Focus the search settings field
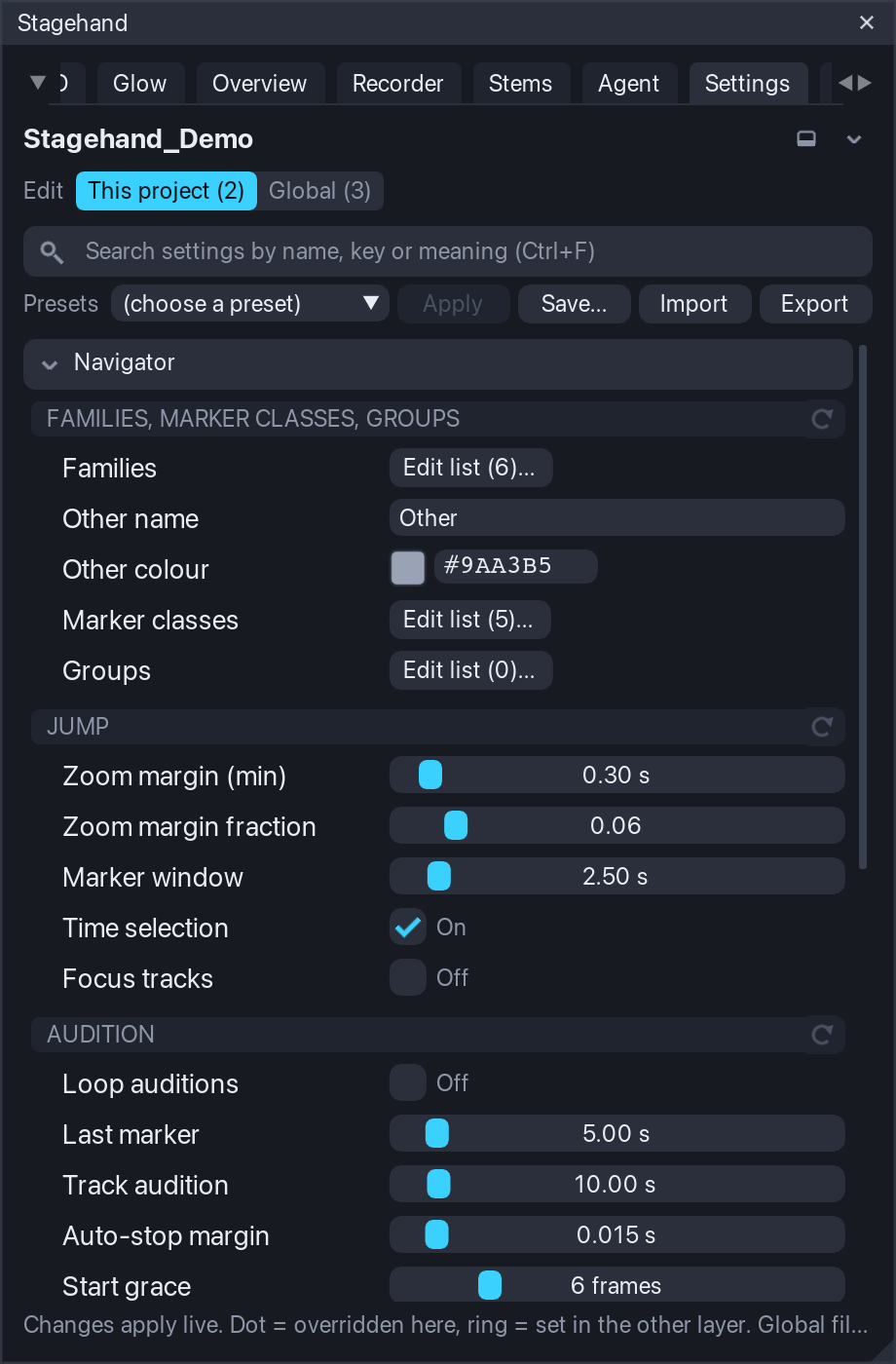The width and height of the screenshot is (896, 1364). (448, 251)
